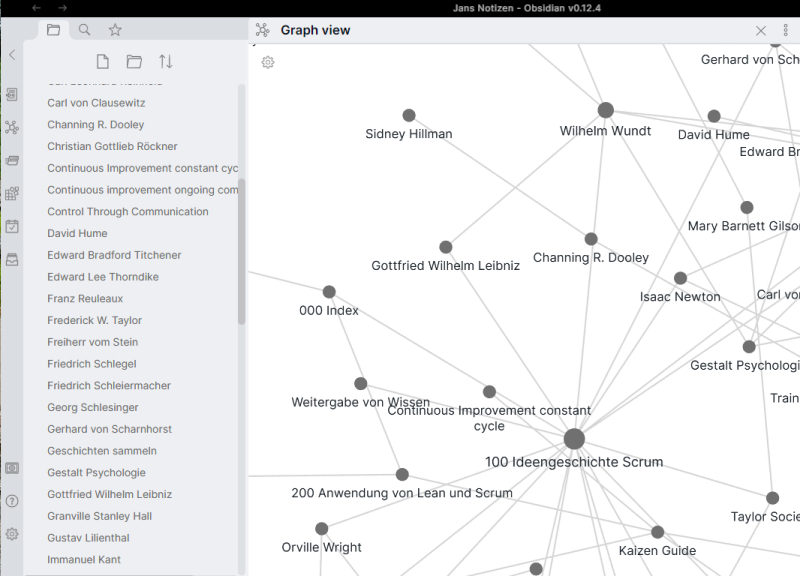
Task: Open more options menu of graph pane
Action: pyautogui.click(x=786, y=31)
